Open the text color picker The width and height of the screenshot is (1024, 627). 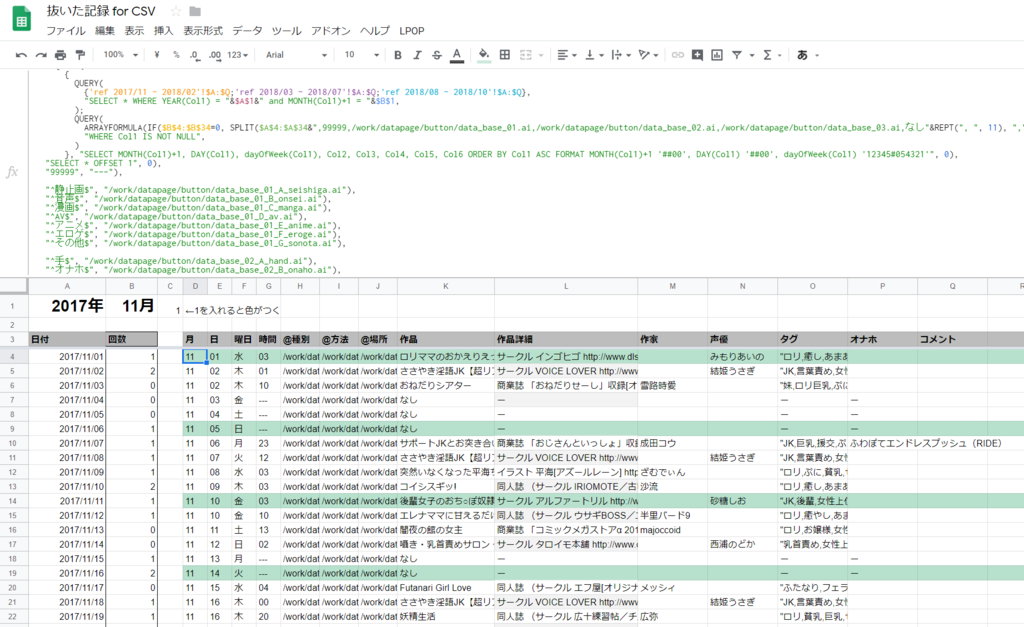pyautogui.click(x=457, y=55)
